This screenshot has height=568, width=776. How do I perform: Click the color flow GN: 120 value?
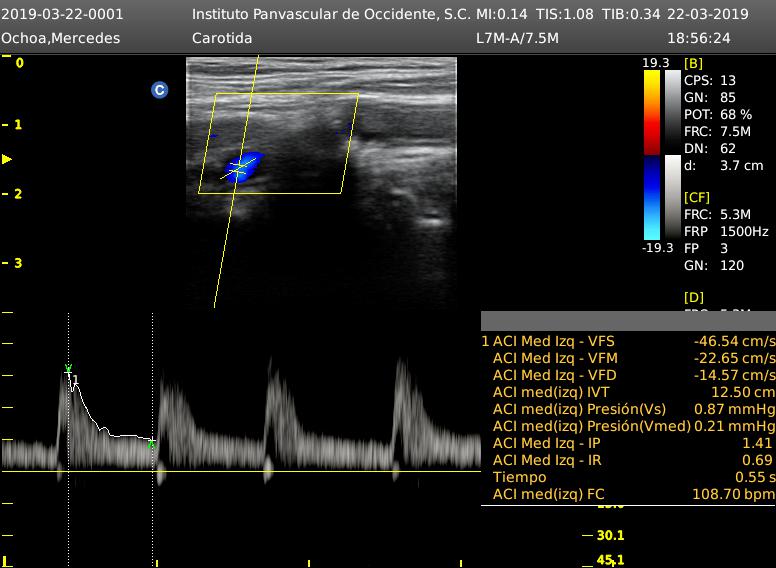coord(714,265)
